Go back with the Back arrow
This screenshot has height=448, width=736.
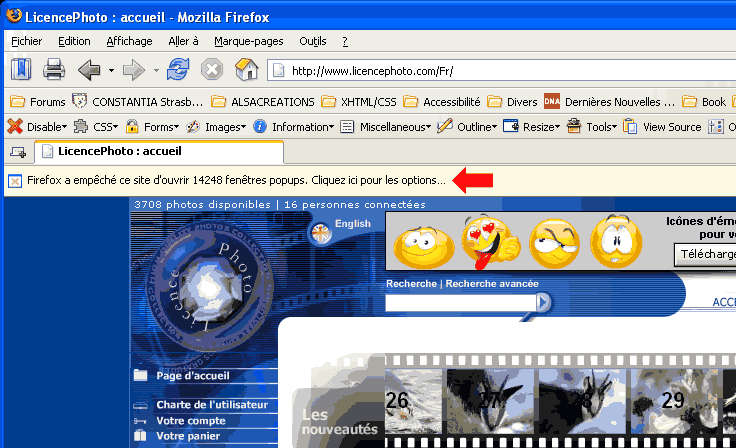point(89,70)
